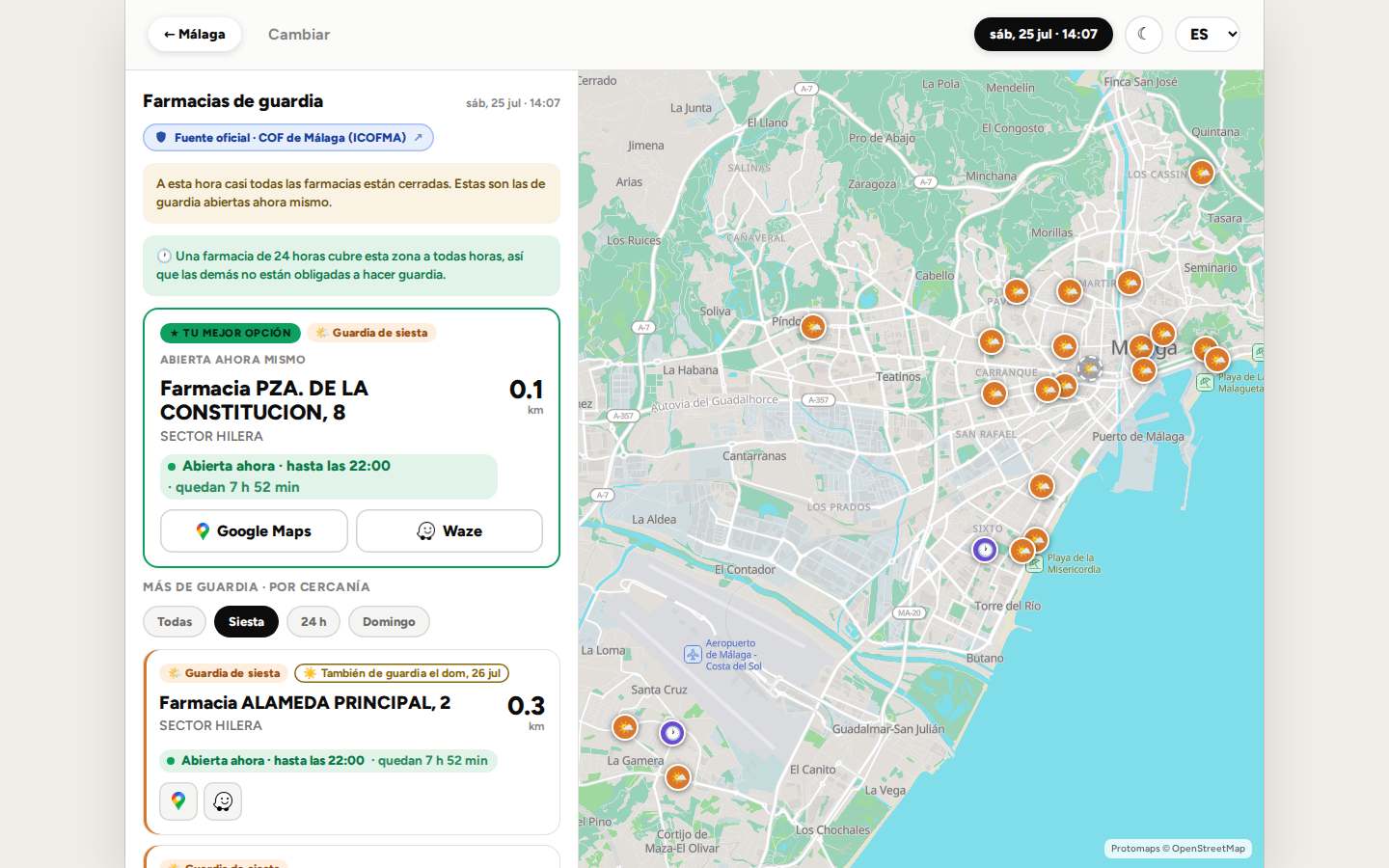Viewport: 1389px width, 868px height.
Task: Click the siesta marker near Los Cassin
Action: coord(1201,173)
